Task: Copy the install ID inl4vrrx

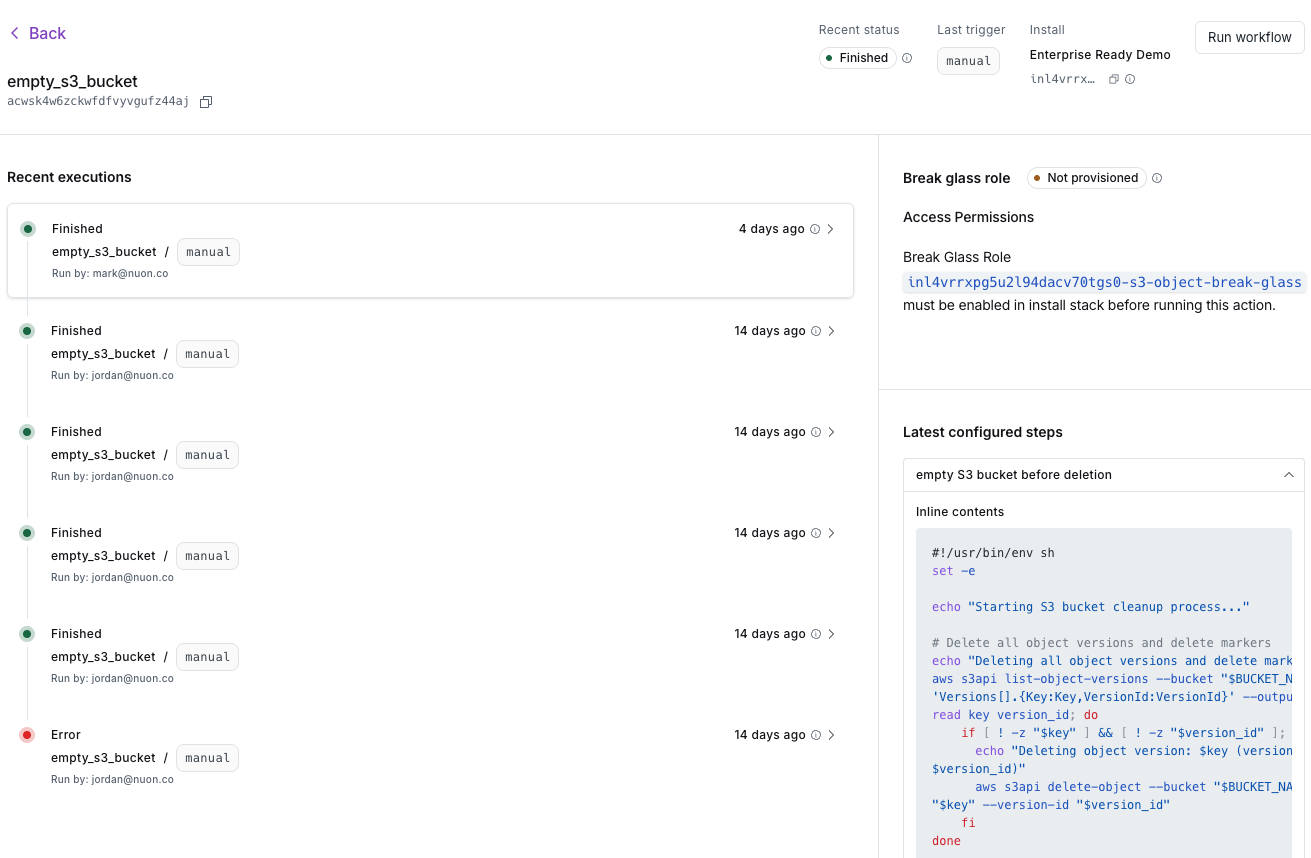Action: (x=1114, y=79)
